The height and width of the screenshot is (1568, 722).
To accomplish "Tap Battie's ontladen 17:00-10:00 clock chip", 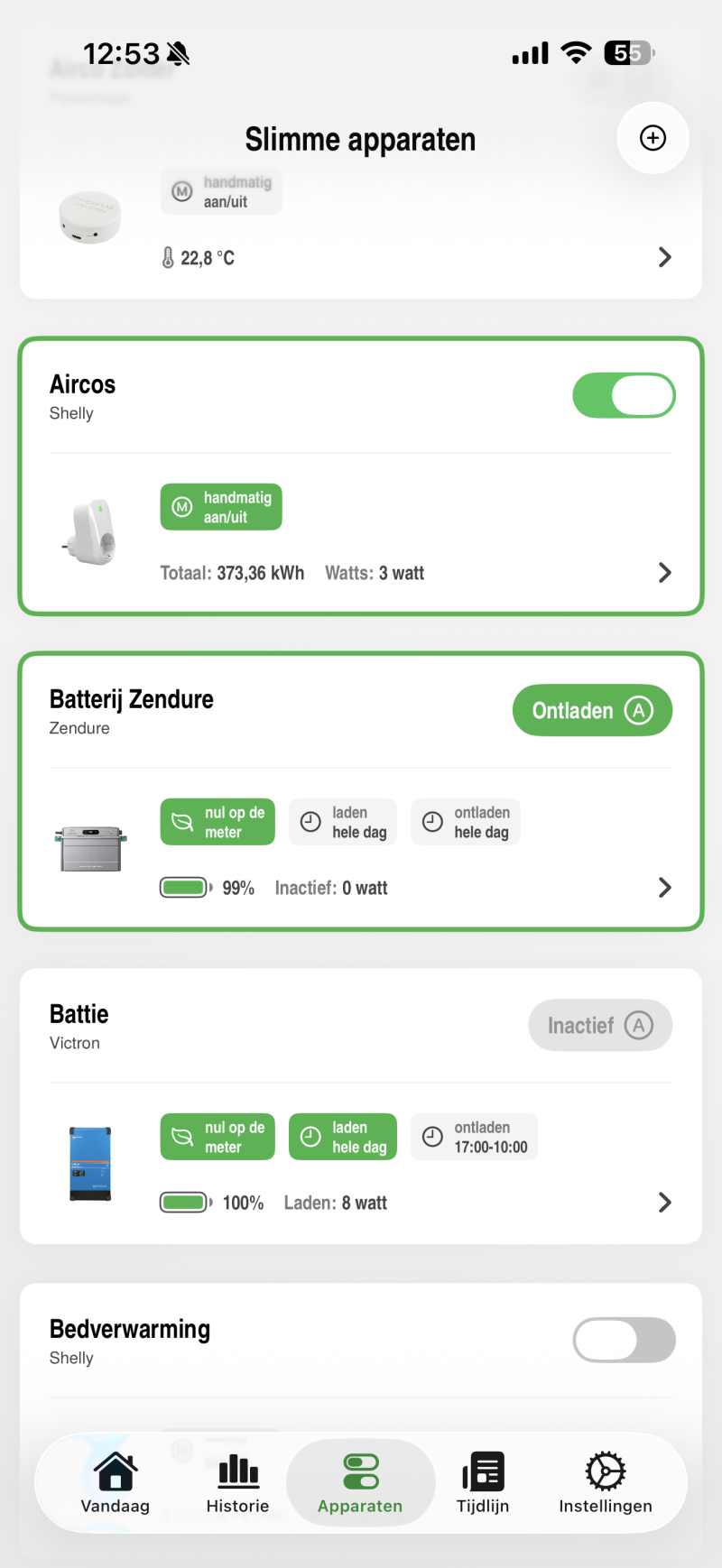I will click(x=475, y=1137).
